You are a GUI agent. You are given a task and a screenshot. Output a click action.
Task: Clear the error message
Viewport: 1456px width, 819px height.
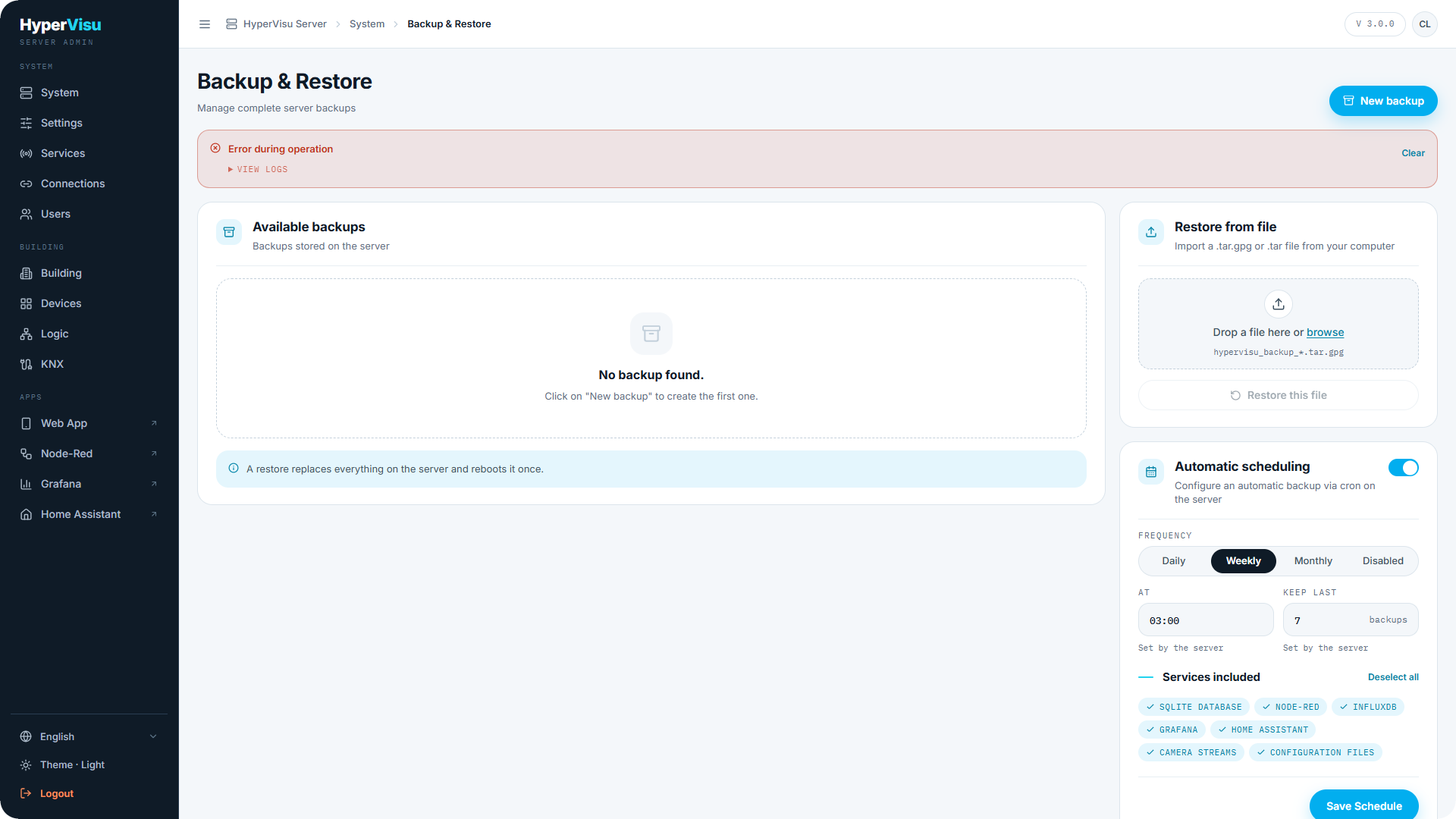[1413, 153]
